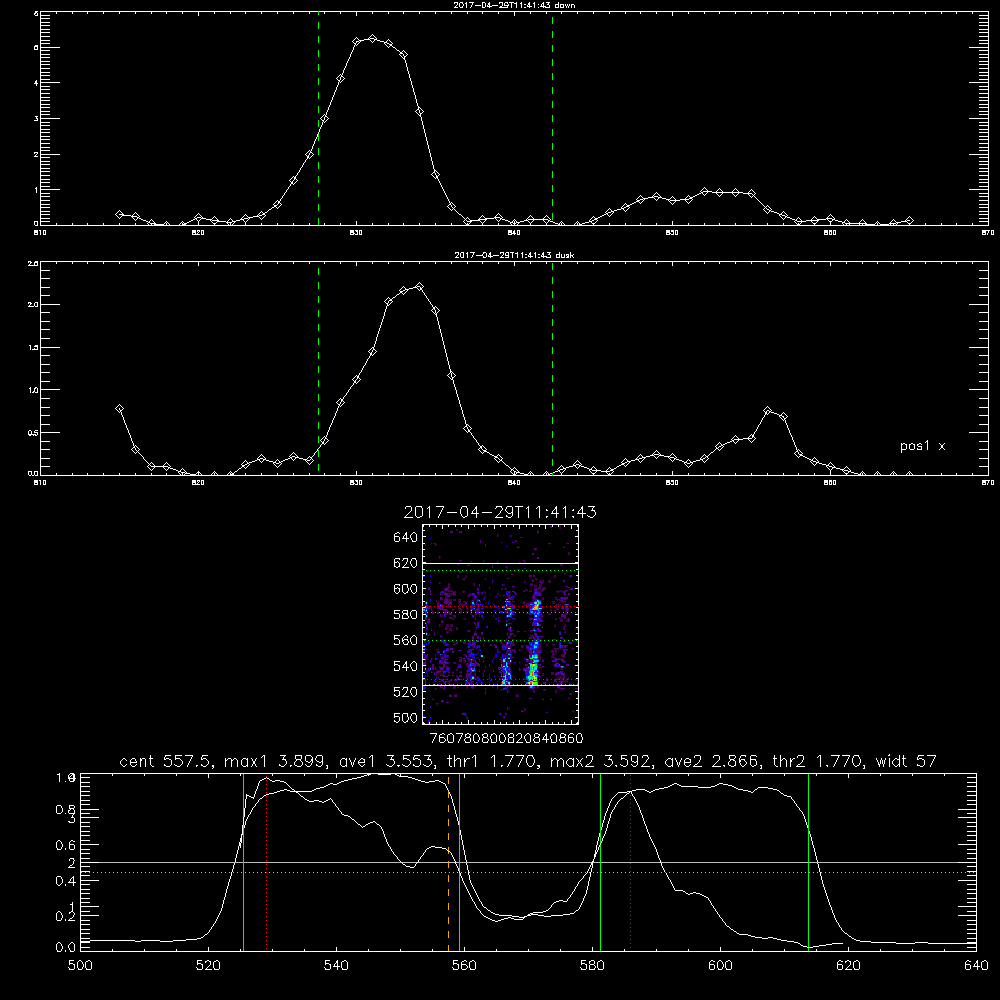Click the left green dashed line in dusk plot
Image resolution: width=1000 pixels, height=1000 pixels.
(x=318, y=369)
